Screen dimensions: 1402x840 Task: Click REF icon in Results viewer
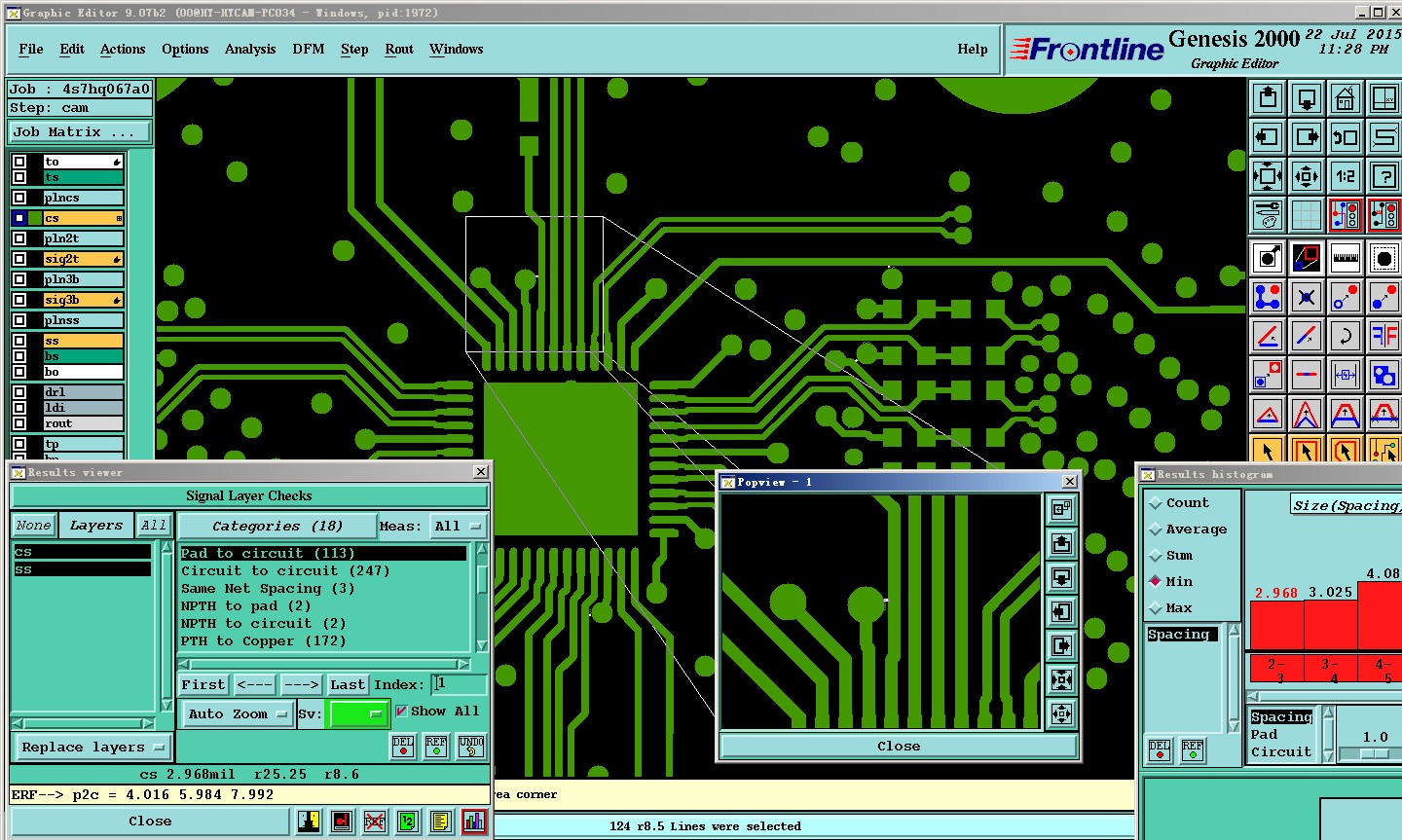[x=436, y=747]
